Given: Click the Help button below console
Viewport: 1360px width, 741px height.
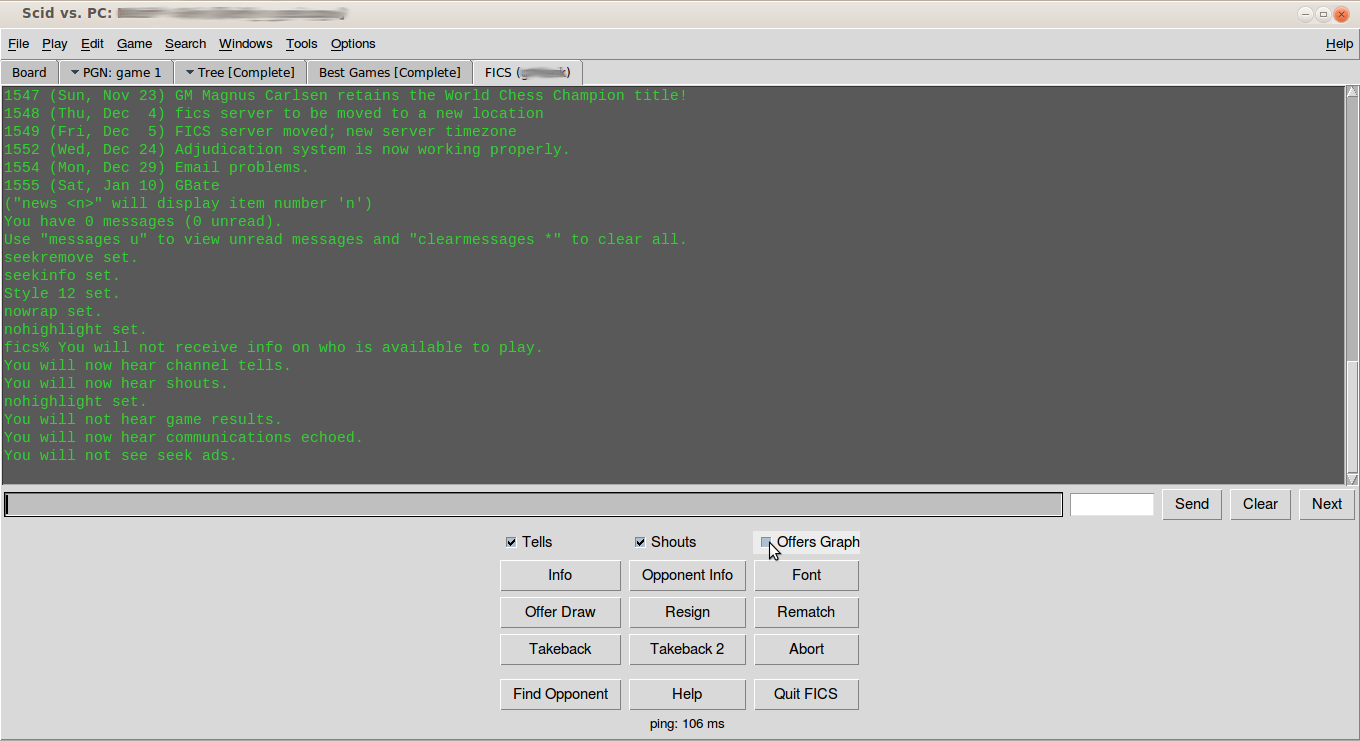Looking at the screenshot, I should point(687,694).
